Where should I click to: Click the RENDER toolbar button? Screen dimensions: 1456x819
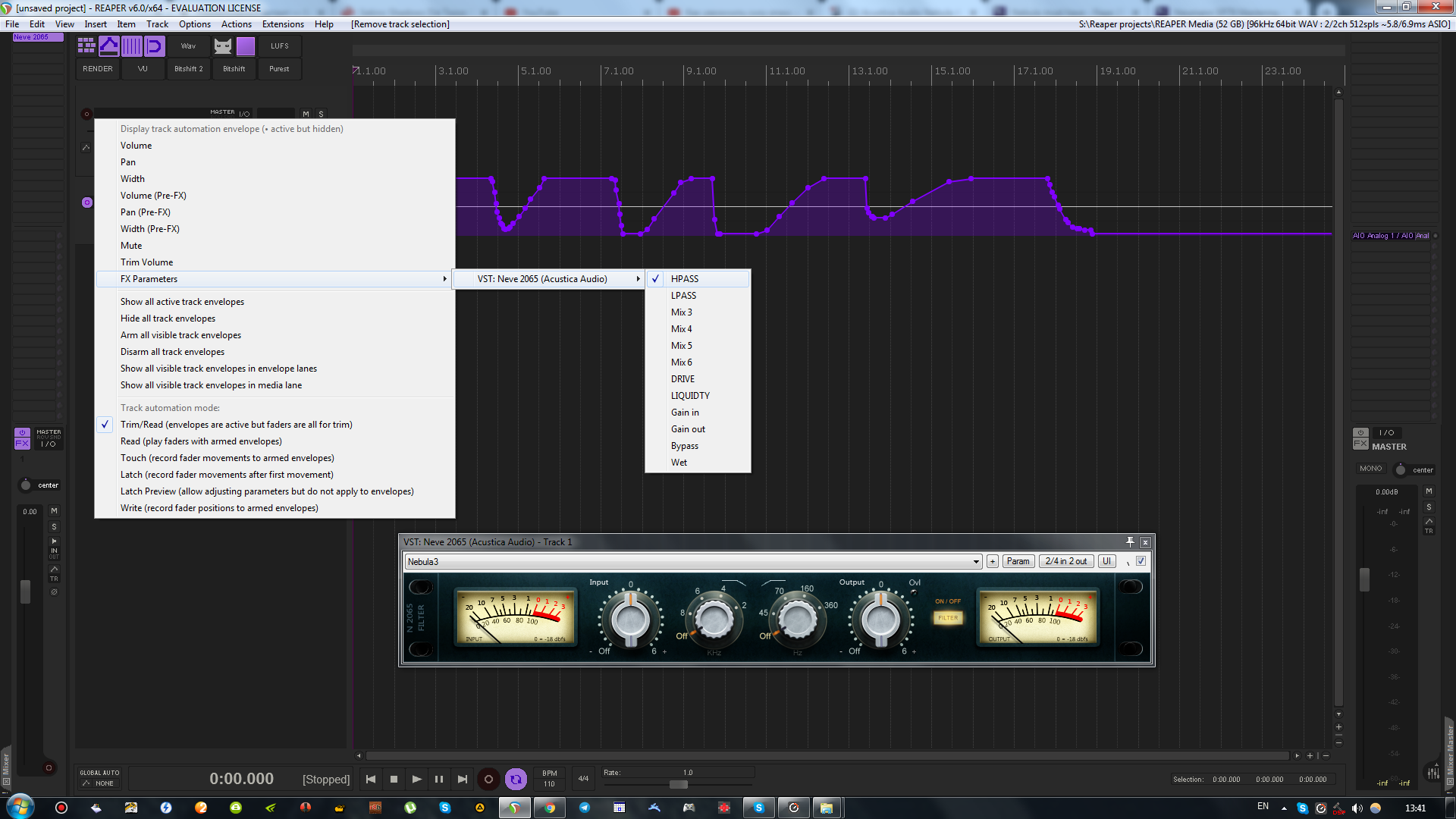pyautogui.click(x=98, y=69)
